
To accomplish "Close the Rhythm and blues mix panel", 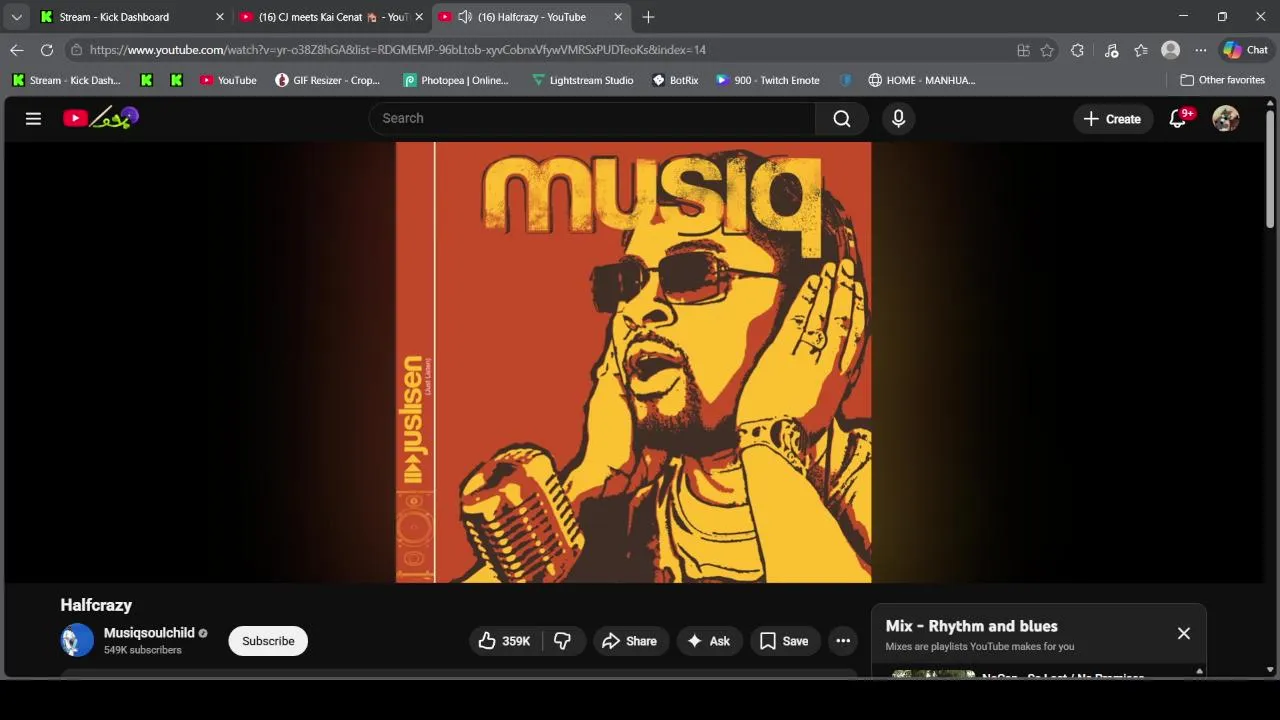I will 1184,633.
